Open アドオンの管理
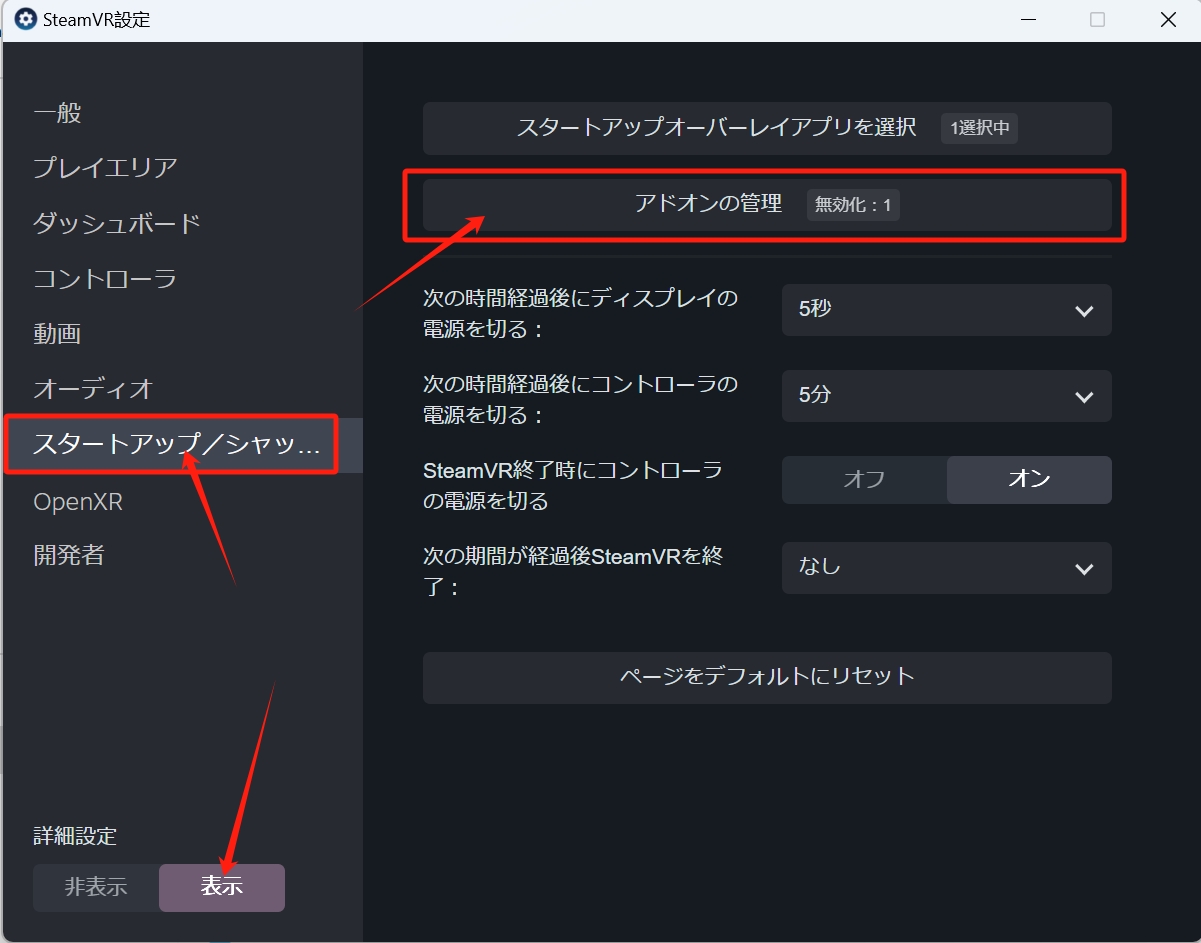 coord(767,205)
